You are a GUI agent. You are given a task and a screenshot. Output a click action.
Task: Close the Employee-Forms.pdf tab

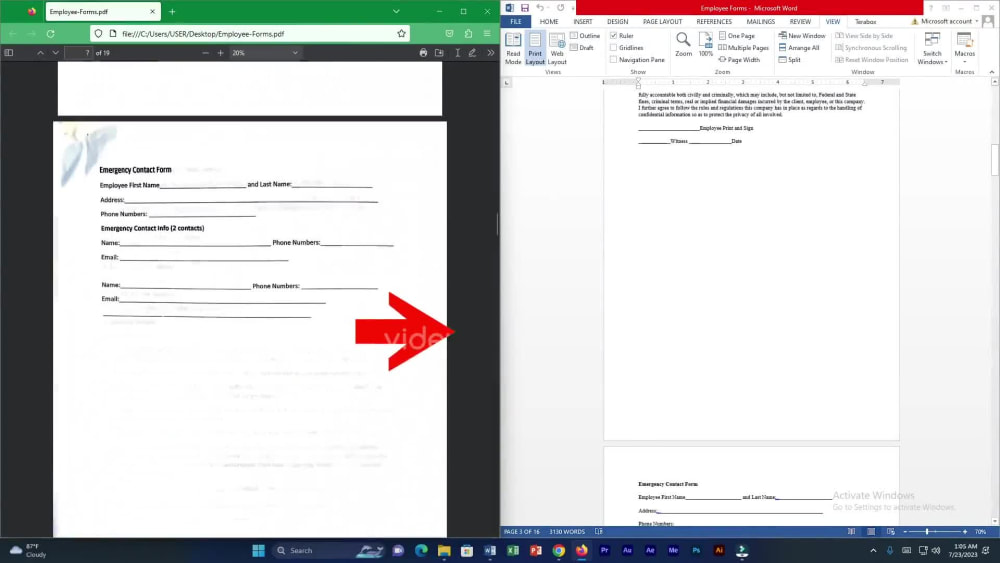(x=152, y=11)
